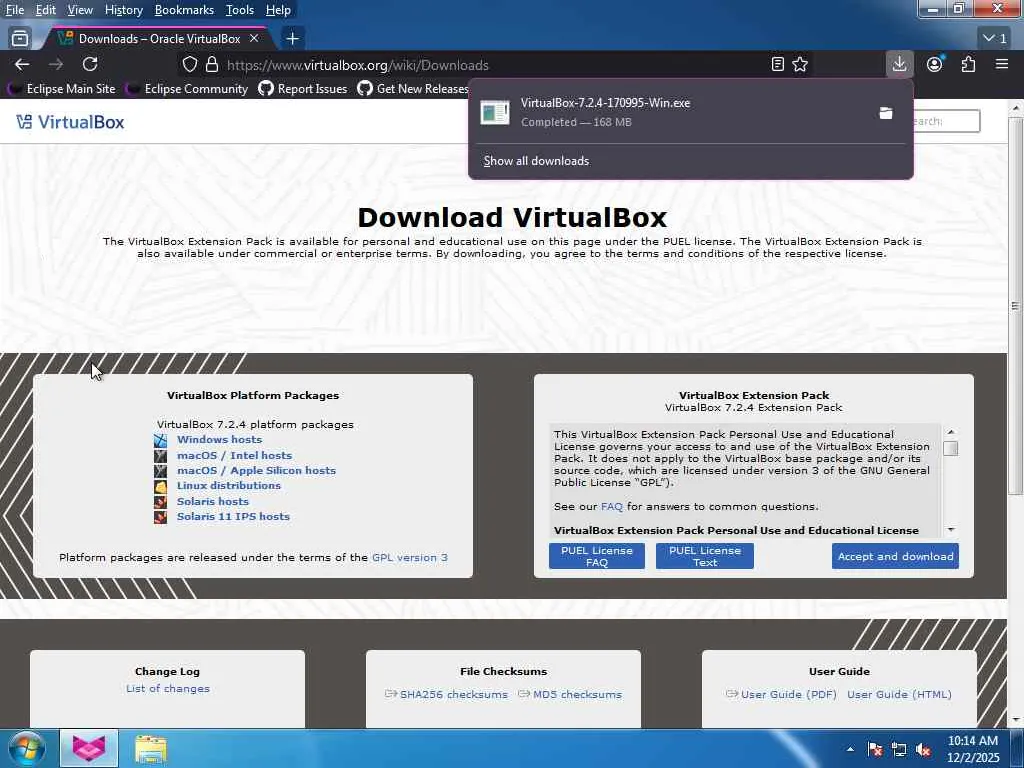This screenshot has height=768, width=1024.
Task: Open List of changes link
Action: [x=168, y=689]
